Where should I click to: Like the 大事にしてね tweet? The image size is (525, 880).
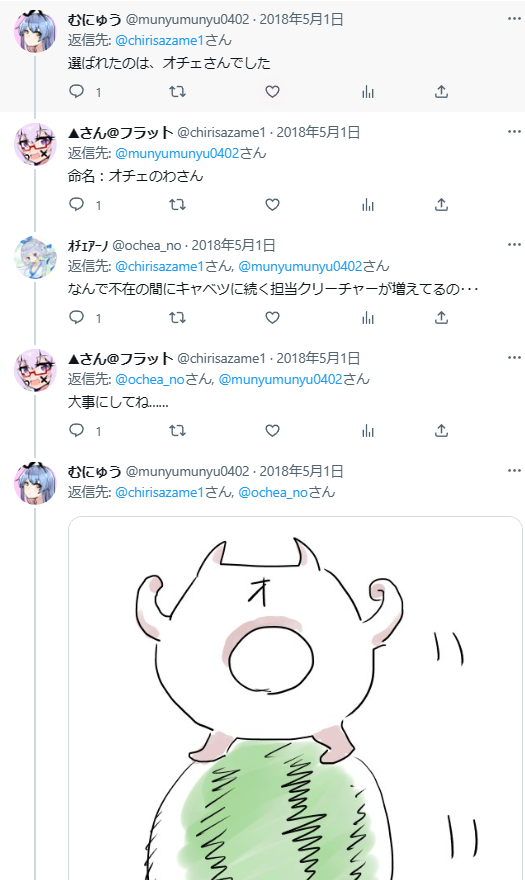pyautogui.click(x=272, y=430)
